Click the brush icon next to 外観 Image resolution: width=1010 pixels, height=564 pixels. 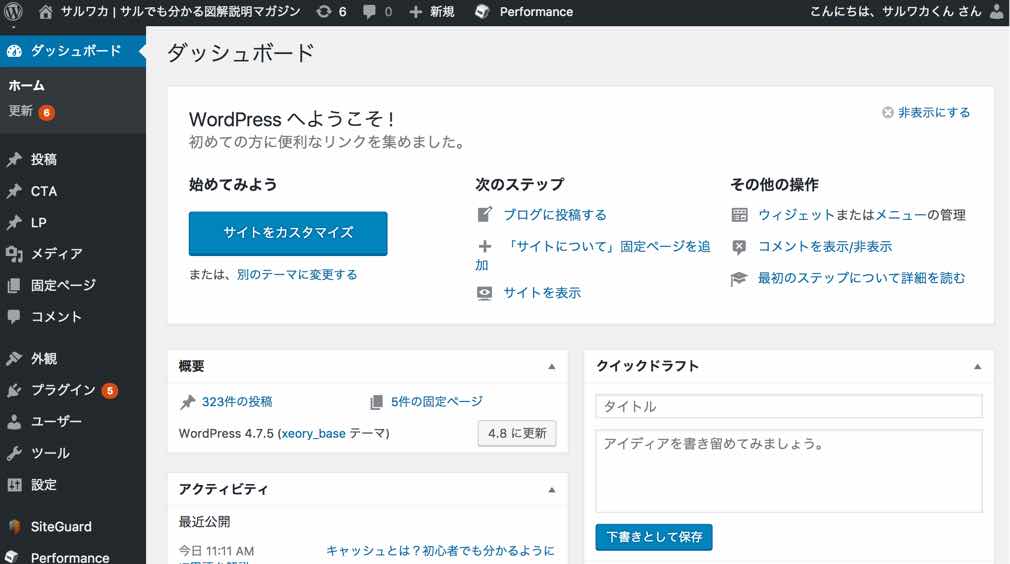14,359
